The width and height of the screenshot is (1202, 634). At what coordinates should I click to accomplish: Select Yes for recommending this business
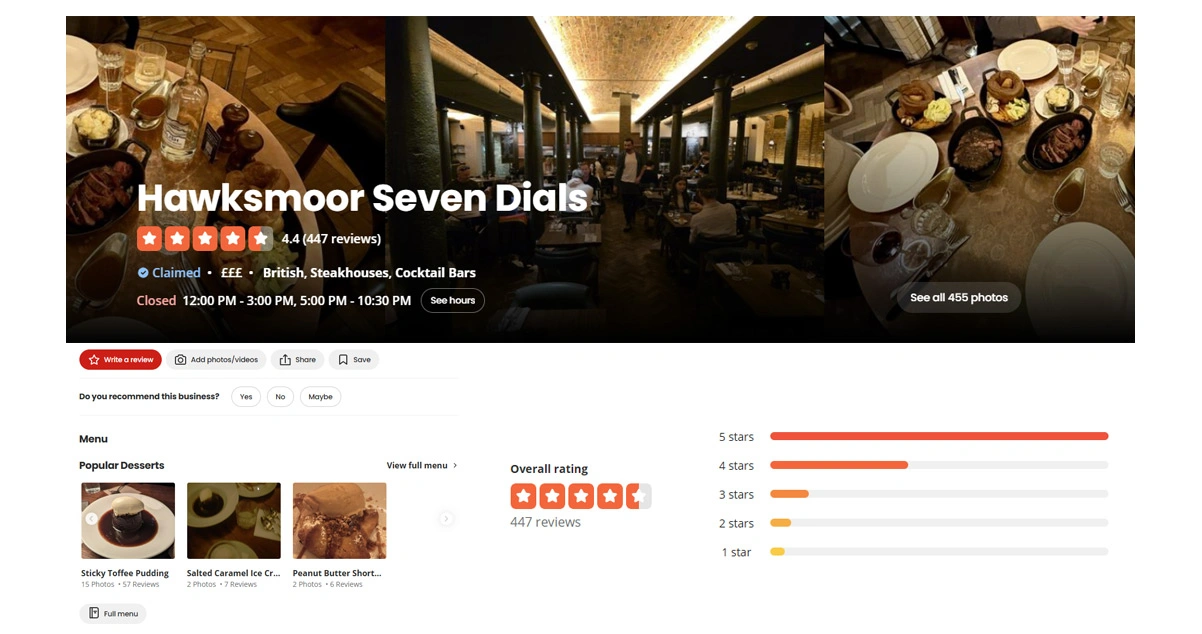[x=246, y=397]
